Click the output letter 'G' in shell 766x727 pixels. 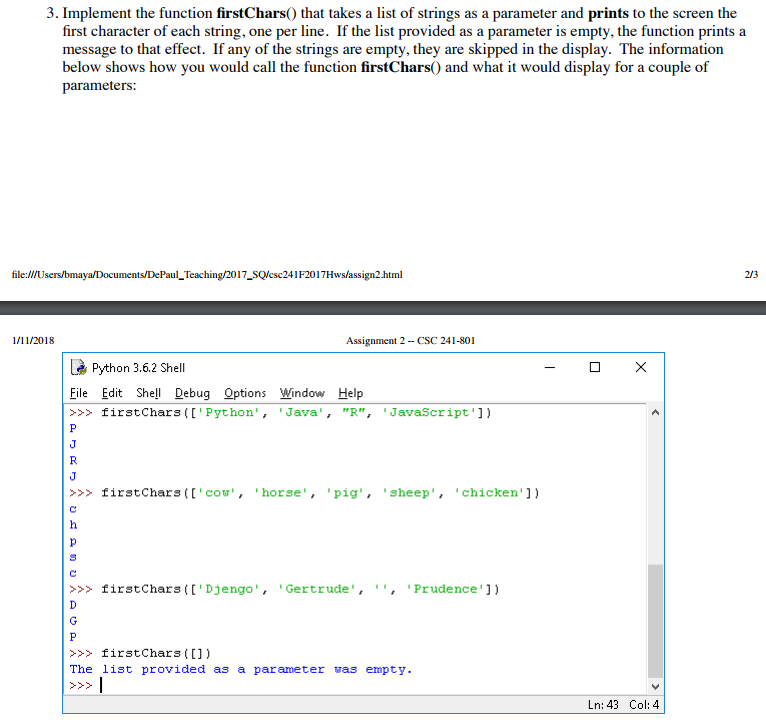[x=73, y=621]
